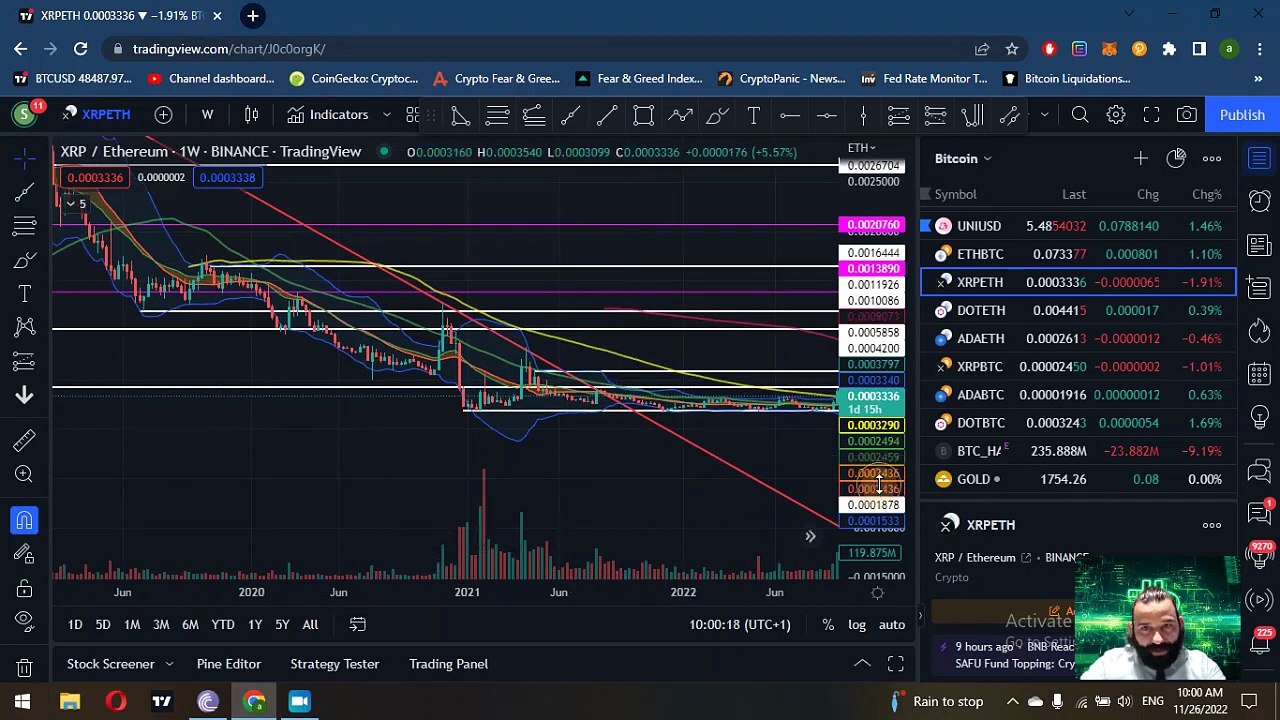Viewport: 1280px width, 720px height.
Task: Select the All time range
Action: (310, 625)
